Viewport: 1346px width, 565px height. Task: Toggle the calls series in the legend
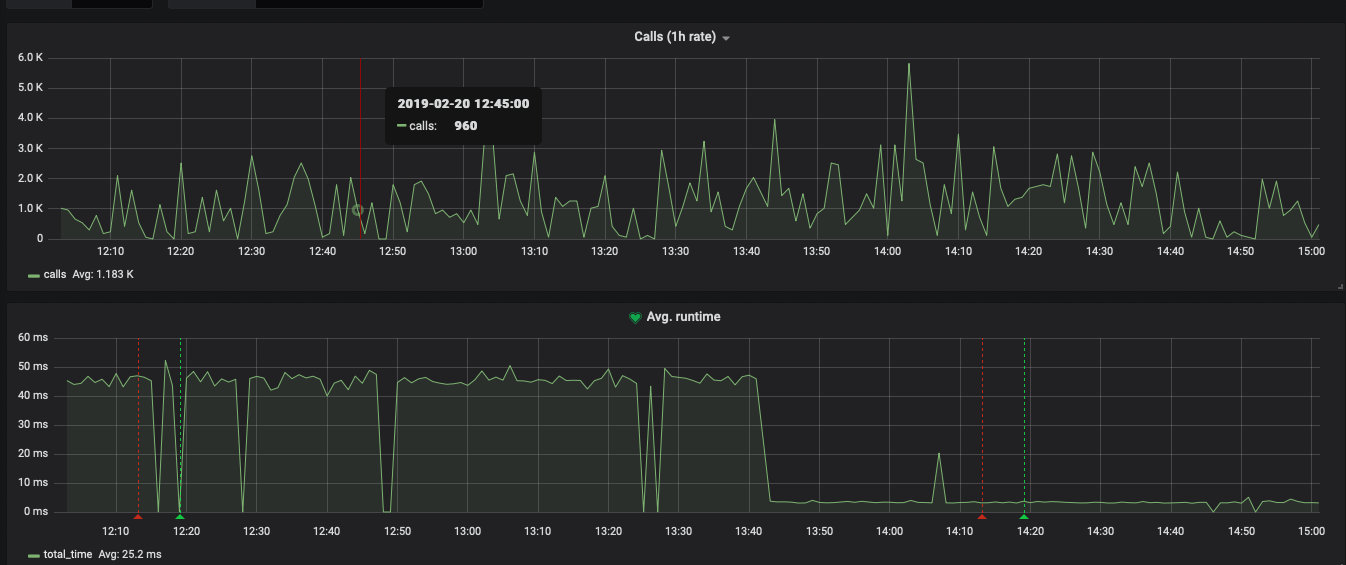point(54,274)
